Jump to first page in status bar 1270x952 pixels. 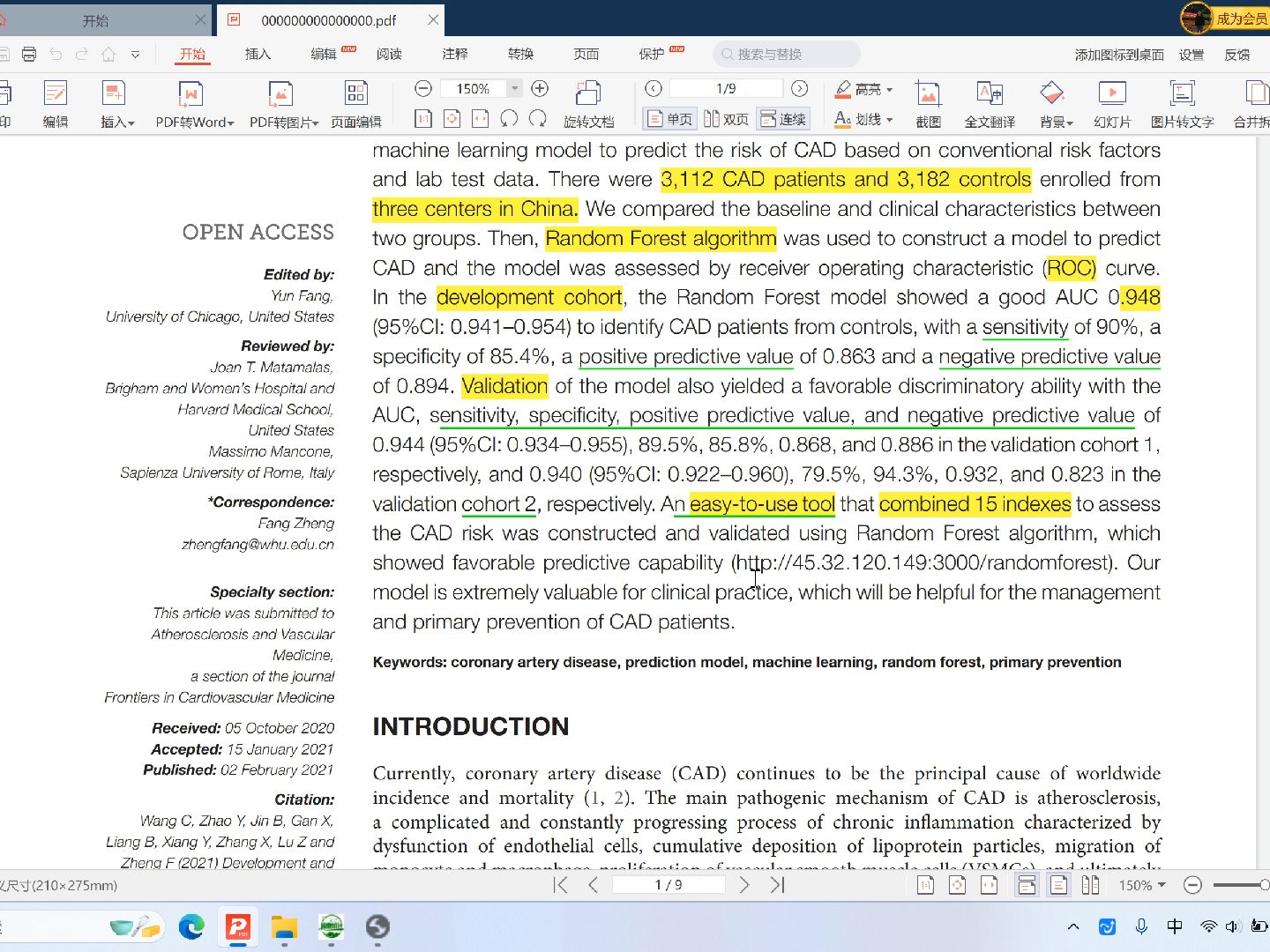pyautogui.click(x=561, y=885)
